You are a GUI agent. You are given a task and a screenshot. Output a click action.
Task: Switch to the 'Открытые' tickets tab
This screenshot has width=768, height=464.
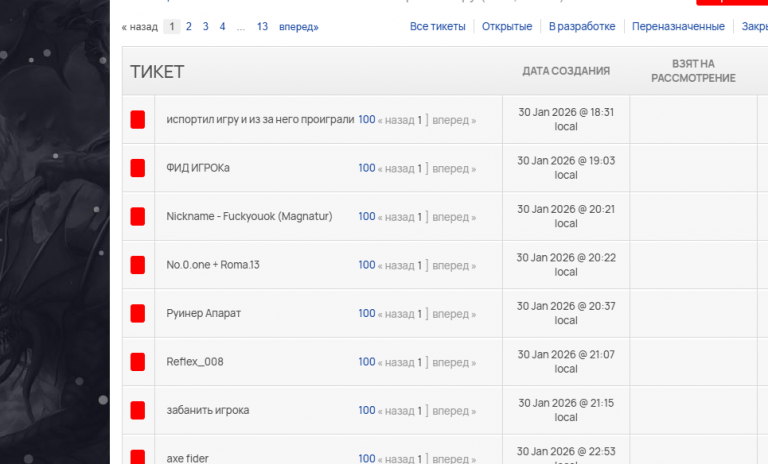click(507, 26)
